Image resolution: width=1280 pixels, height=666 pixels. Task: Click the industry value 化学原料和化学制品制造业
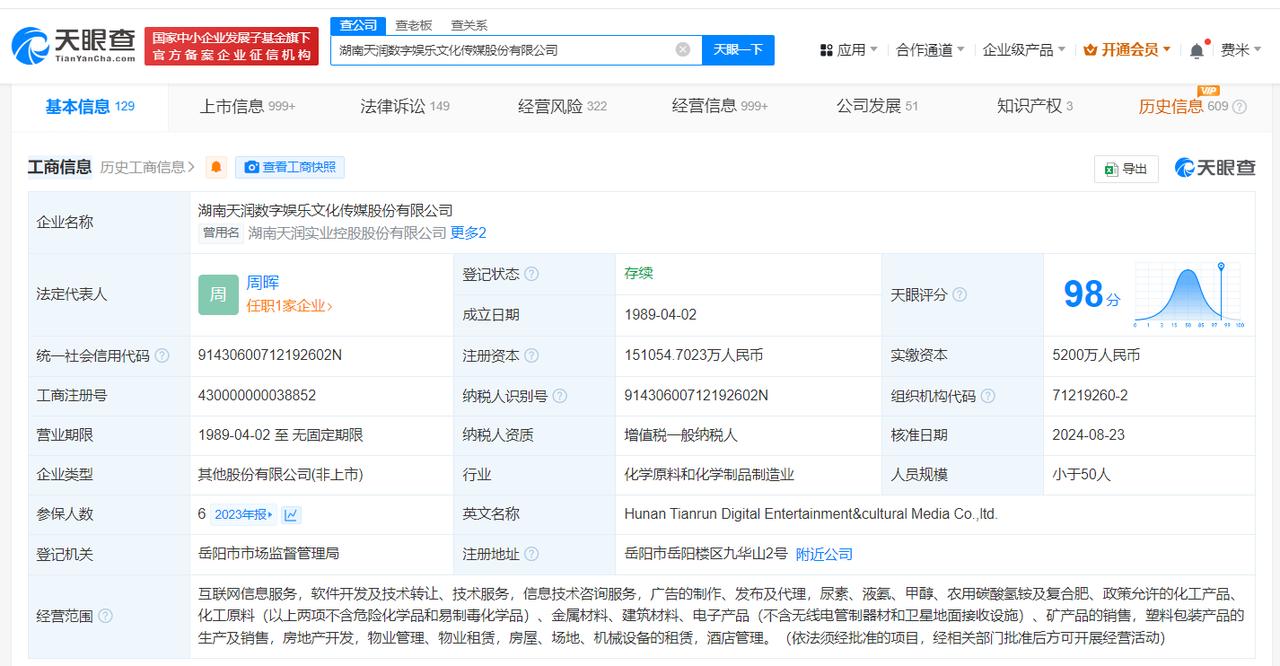tap(709, 475)
